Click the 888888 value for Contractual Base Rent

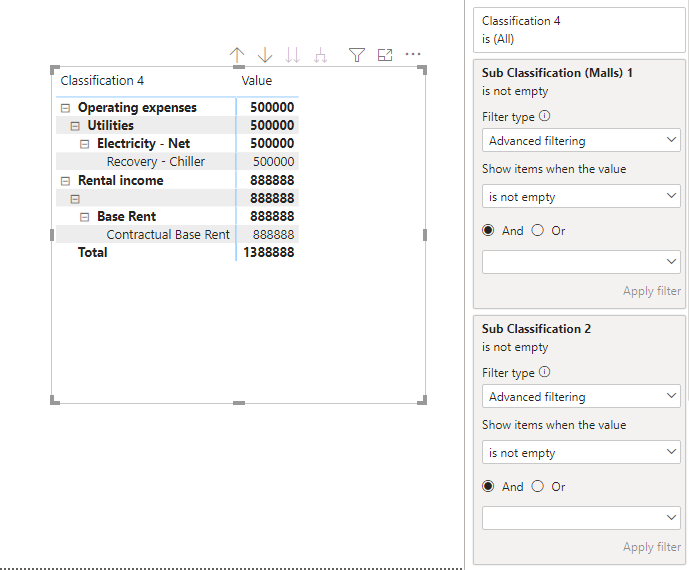(273, 235)
